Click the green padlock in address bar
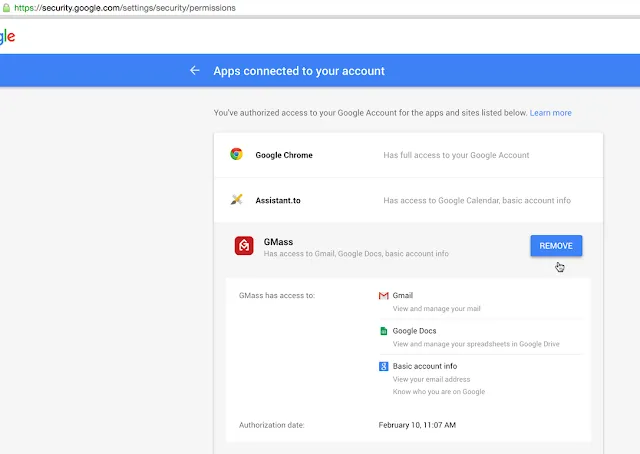Screen dimensions: 640x454 click(x=6, y=8)
